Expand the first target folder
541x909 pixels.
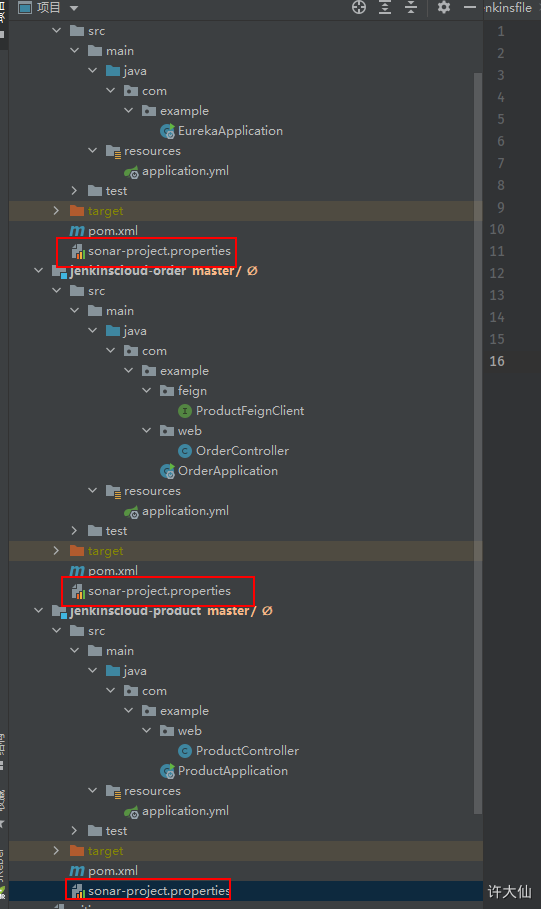(56, 211)
